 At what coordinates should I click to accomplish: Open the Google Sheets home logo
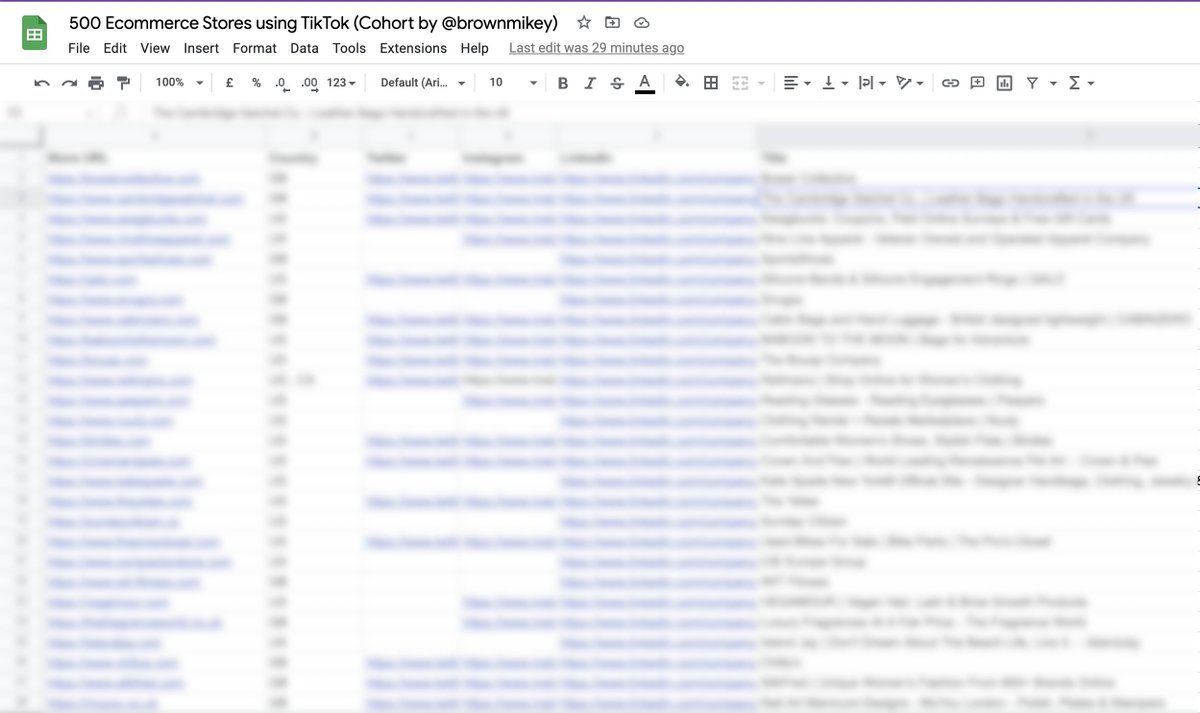tap(35, 34)
